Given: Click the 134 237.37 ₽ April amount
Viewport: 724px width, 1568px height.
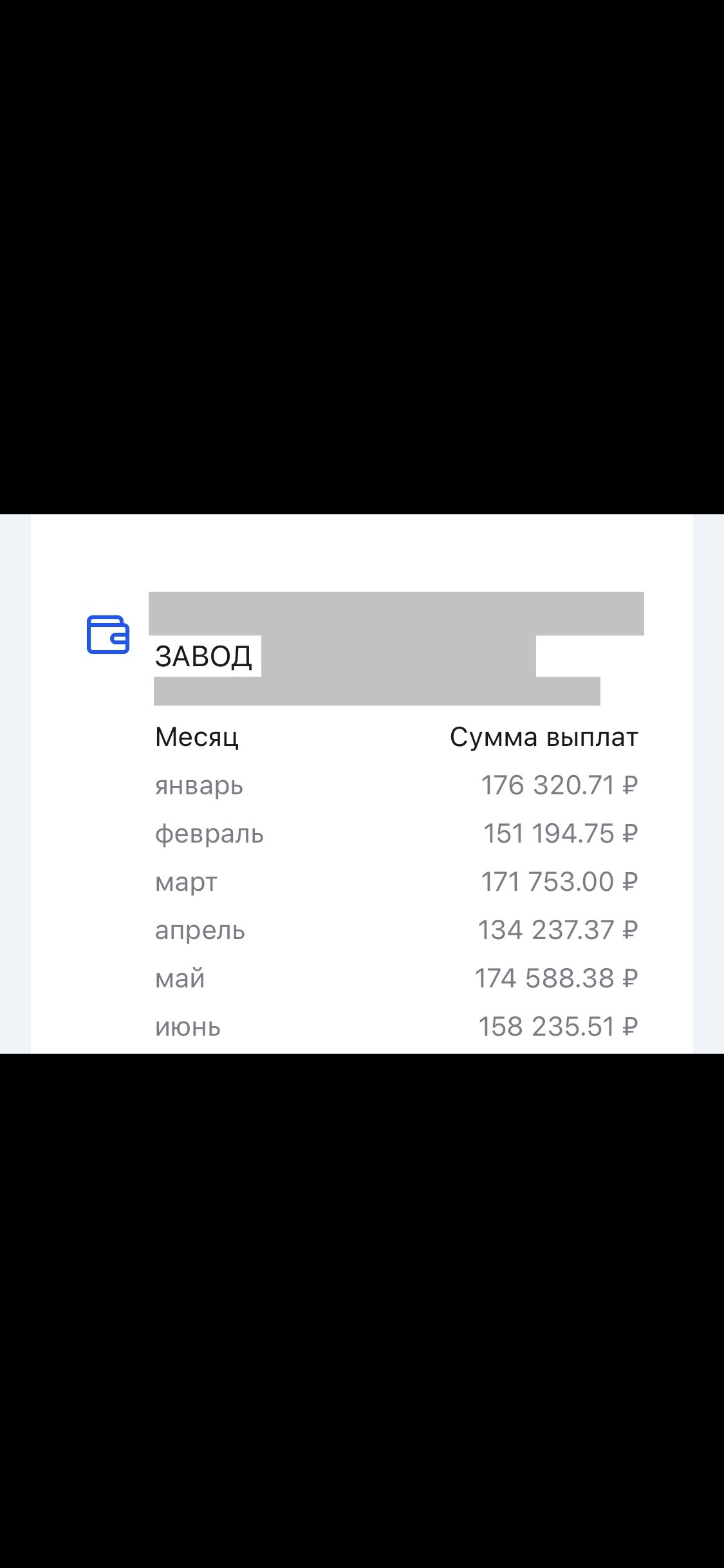Looking at the screenshot, I should (558, 930).
